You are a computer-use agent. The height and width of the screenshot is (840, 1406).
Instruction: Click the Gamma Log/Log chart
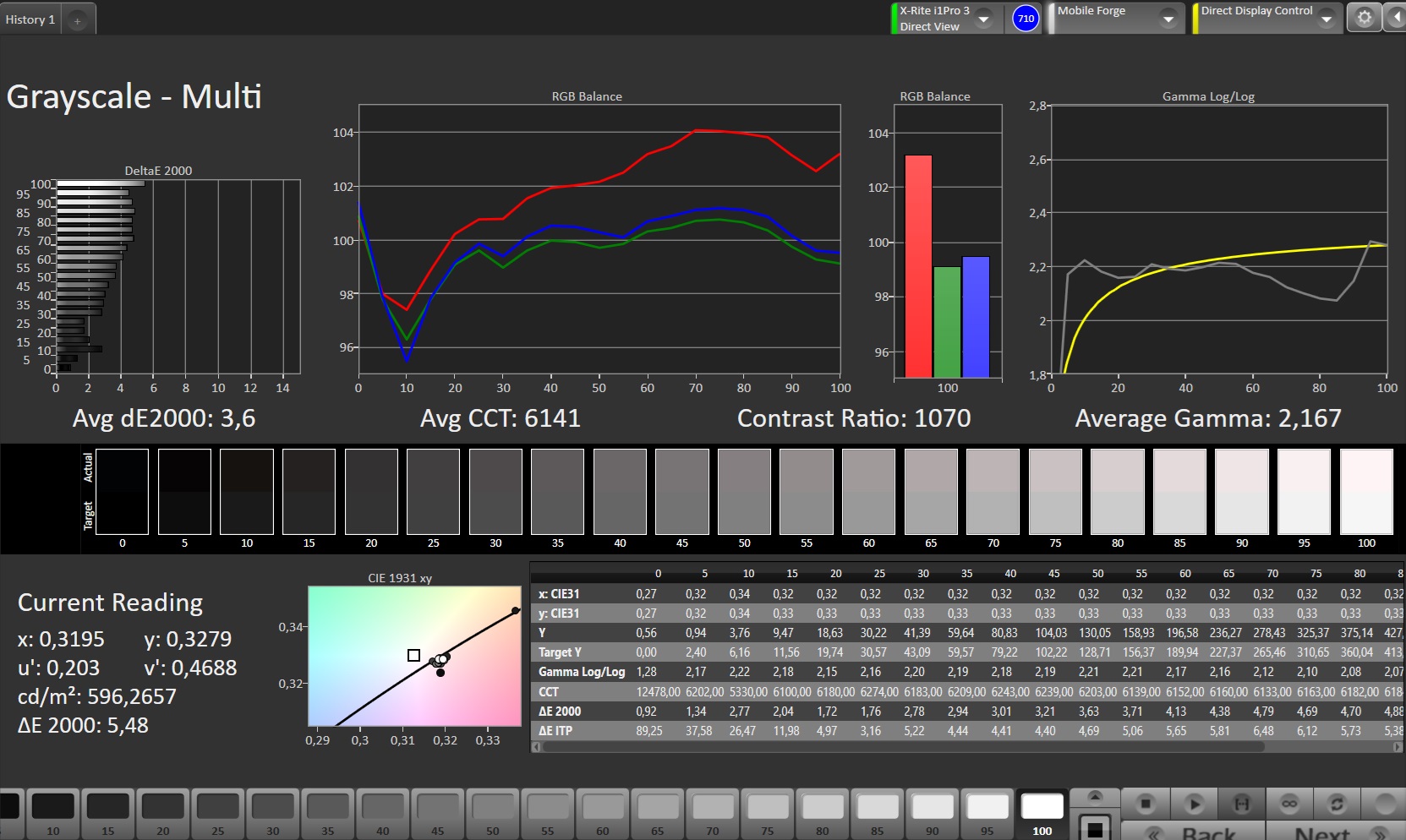click(x=1218, y=239)
